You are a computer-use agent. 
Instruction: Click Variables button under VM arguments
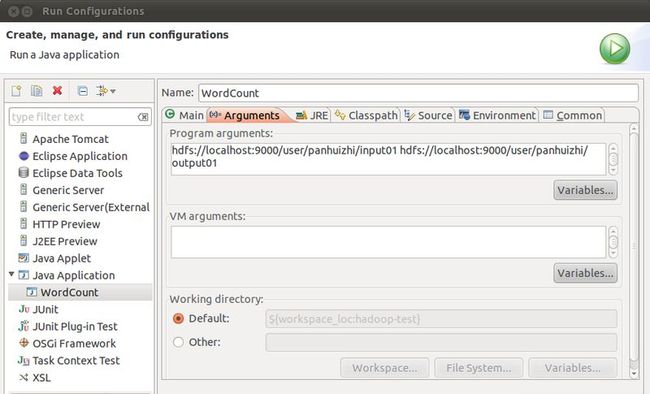[585, 273]
